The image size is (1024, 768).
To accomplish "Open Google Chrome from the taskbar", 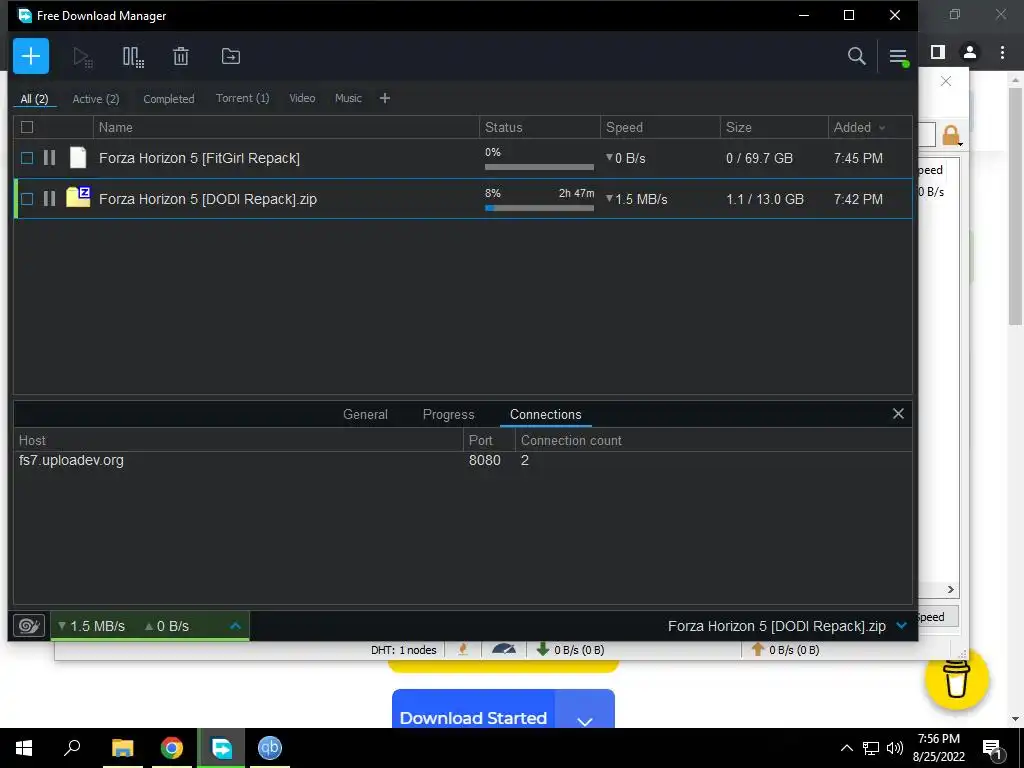I will [x=172, y=748].
